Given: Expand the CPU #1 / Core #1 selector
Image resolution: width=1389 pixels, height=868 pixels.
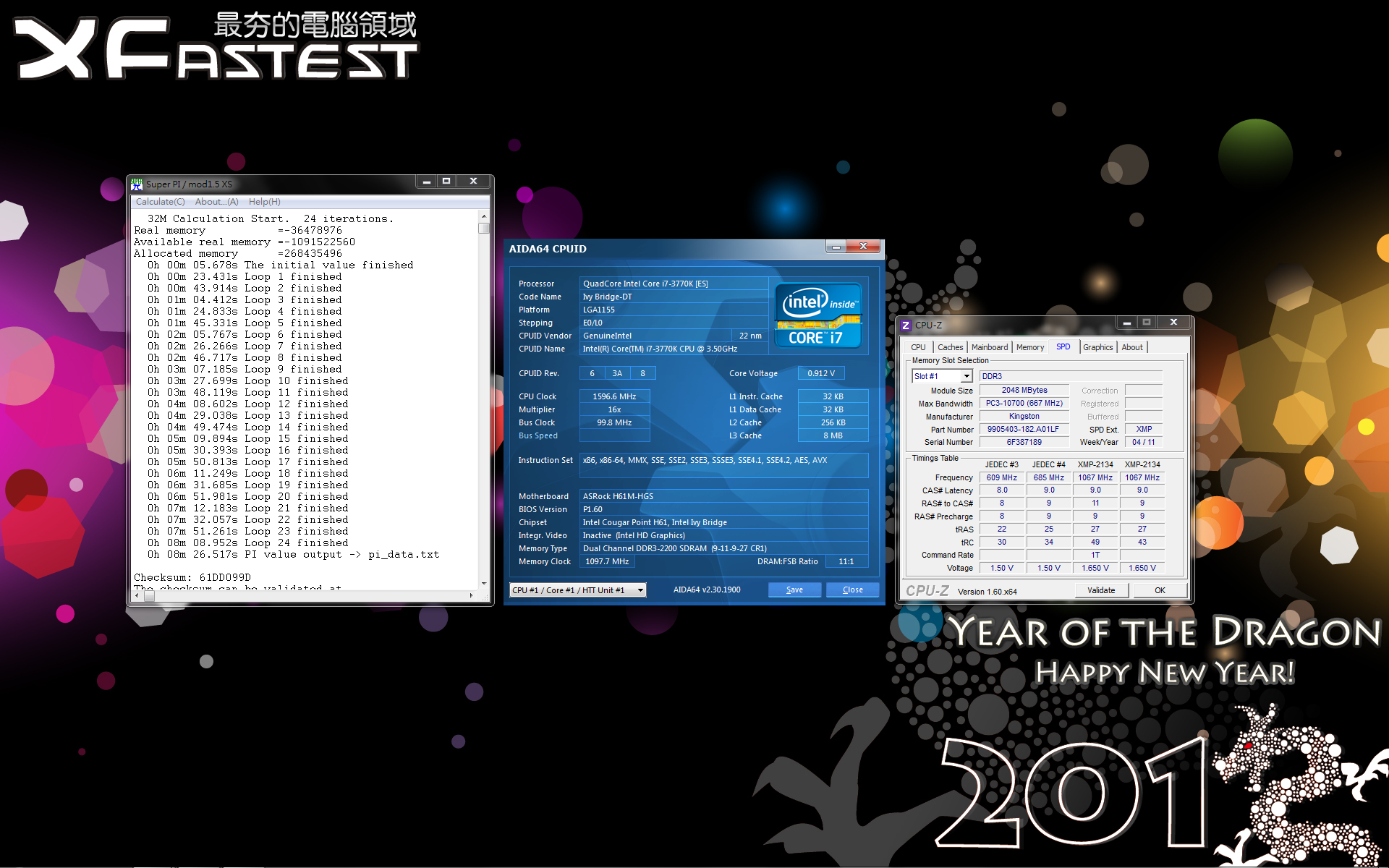Looking at the screenshot, I should pos(640,590).
